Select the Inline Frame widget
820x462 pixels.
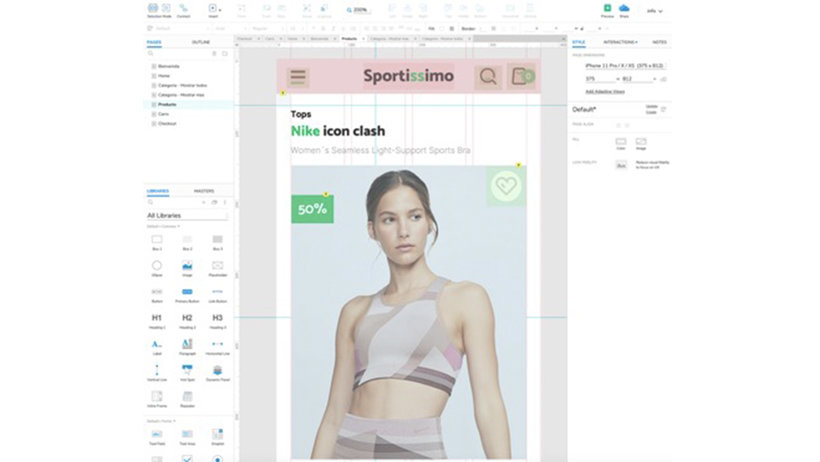click(x=157, y=399)
